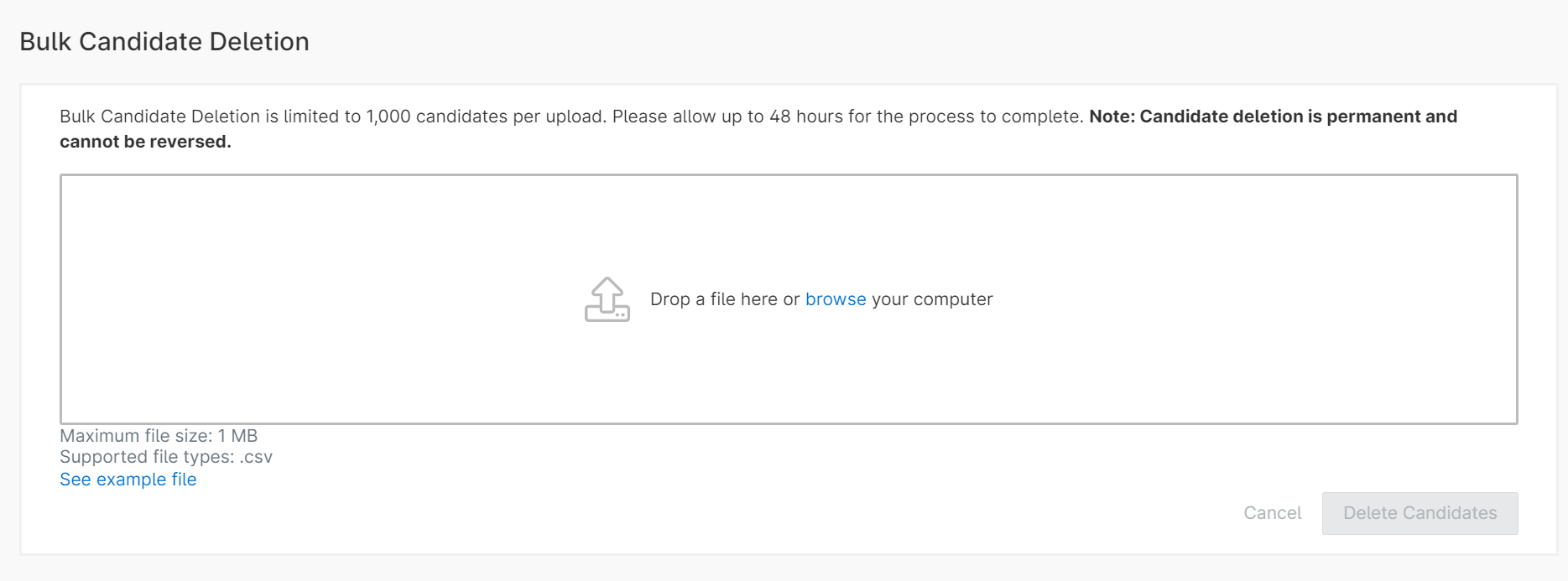Viewport: 1568px width, 581px height.
Task: Click the ".csv" file type text
Action: pos(256,457)
